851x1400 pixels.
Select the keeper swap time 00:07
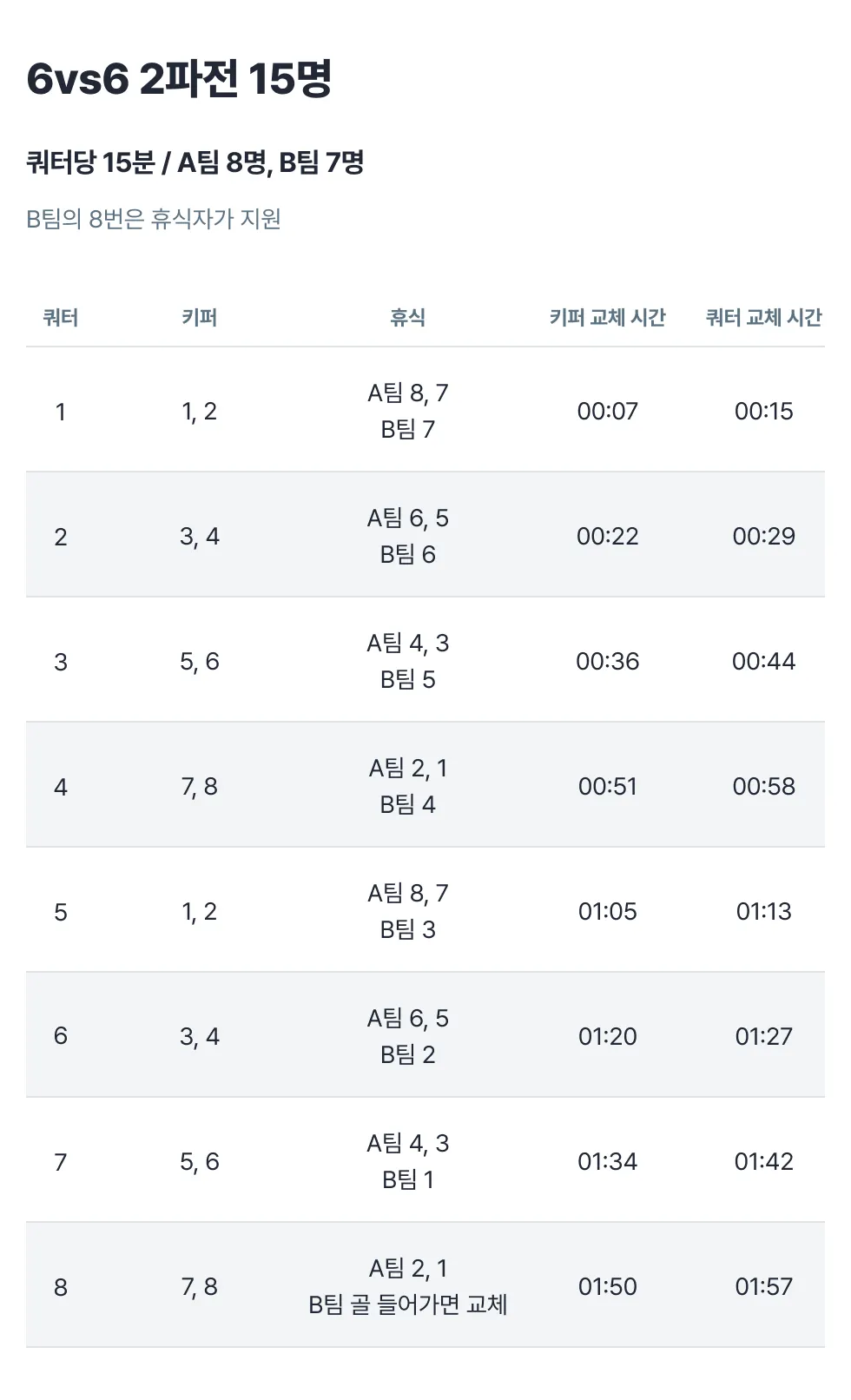(x=607, y=411)
